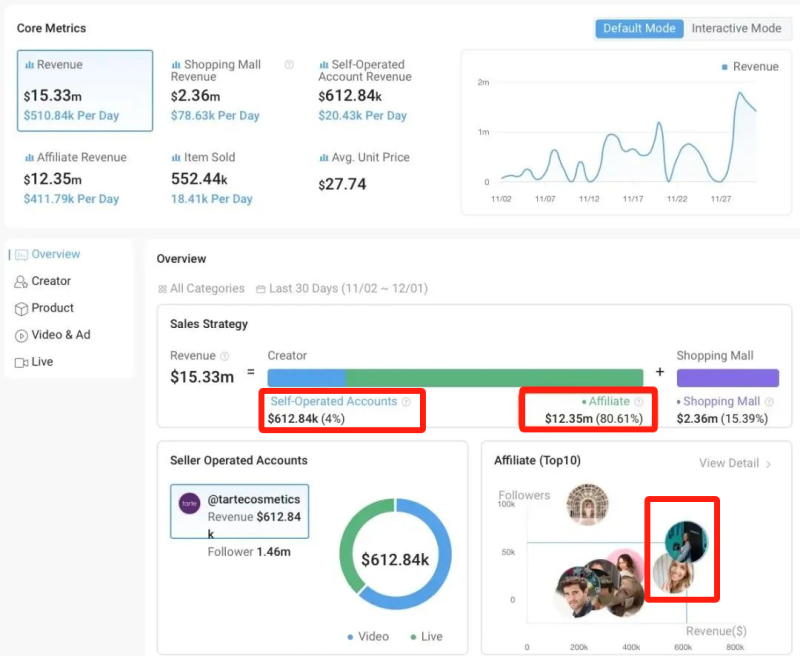
Task: Toggle Revenue legend in line chart
Action: (x=750, y=67)
